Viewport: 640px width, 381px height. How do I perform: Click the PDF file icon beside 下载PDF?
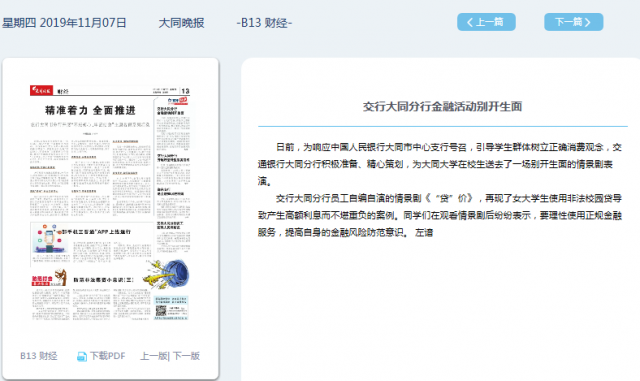pos(82,356)
